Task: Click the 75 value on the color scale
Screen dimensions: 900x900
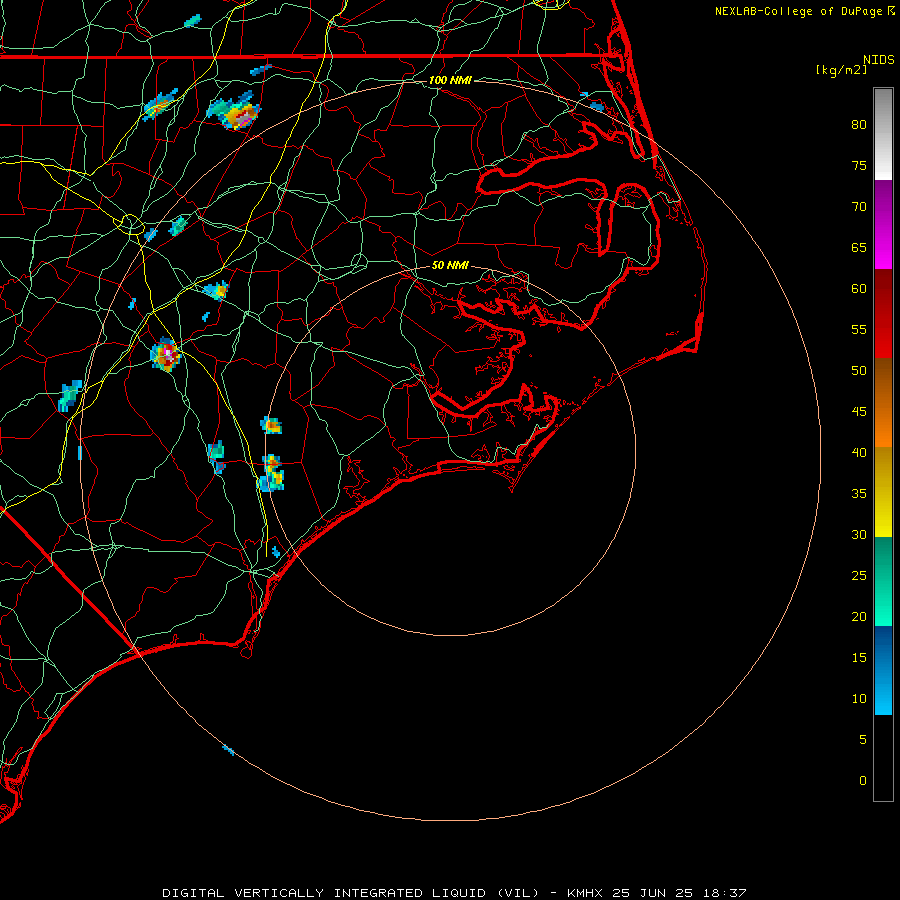Action: click(859, 166)
